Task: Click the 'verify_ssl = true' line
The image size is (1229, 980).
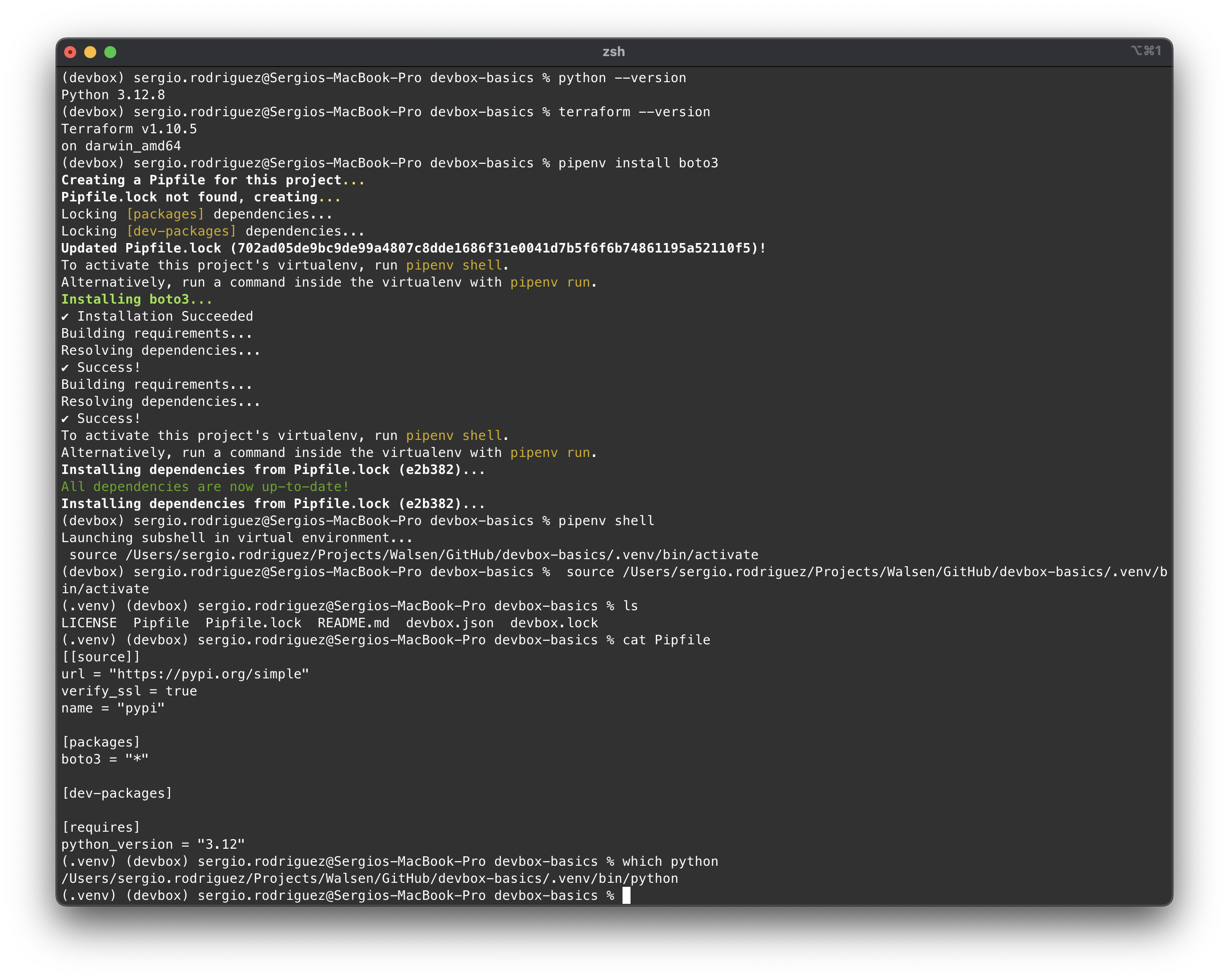Action: click(x=129, y=692)
